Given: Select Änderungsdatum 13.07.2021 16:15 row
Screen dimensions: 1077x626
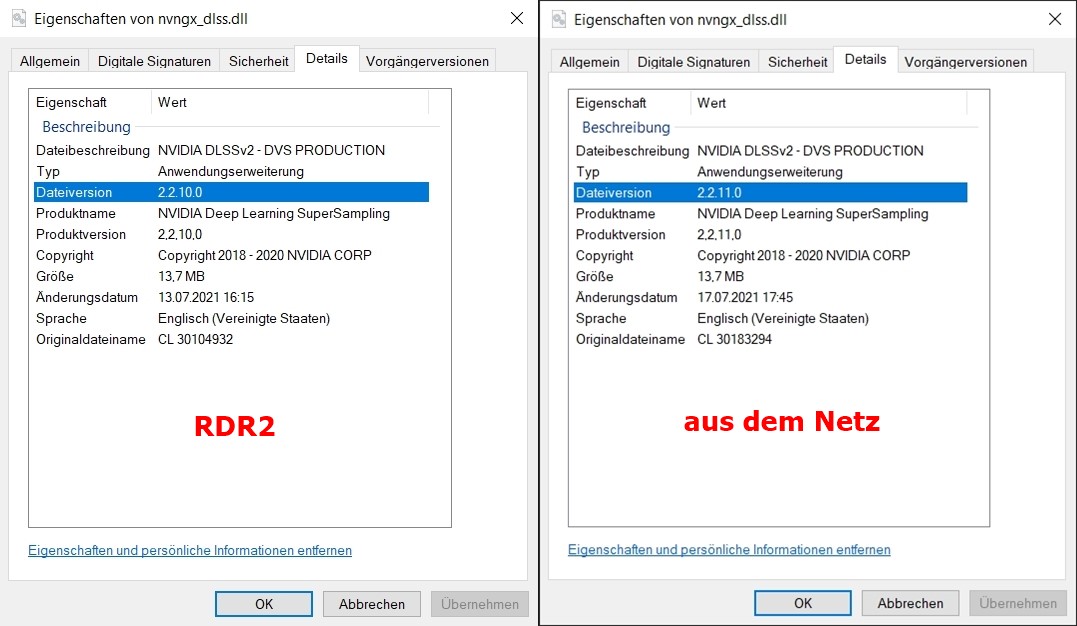Looking at the screenshot, I should click(231, 298).
